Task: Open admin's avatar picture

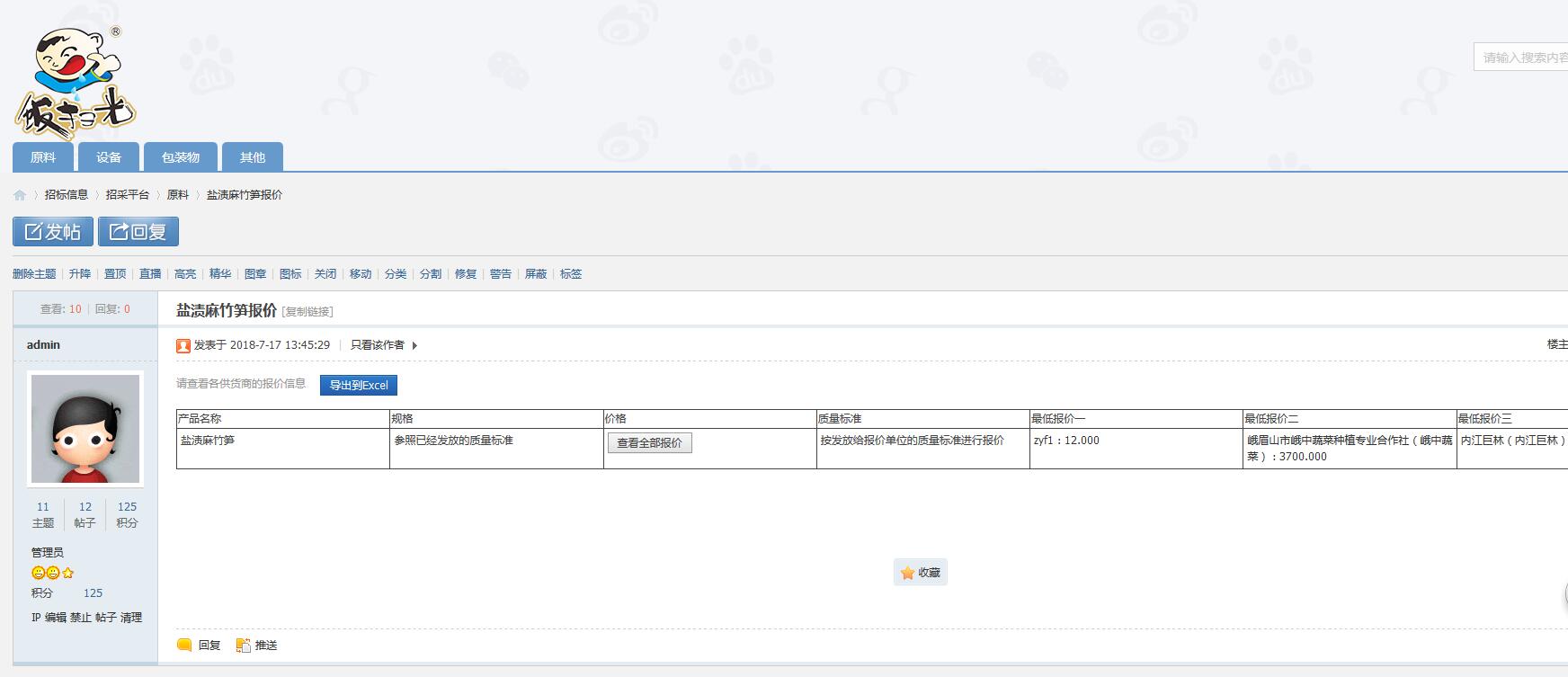Action: click(85, 429)
